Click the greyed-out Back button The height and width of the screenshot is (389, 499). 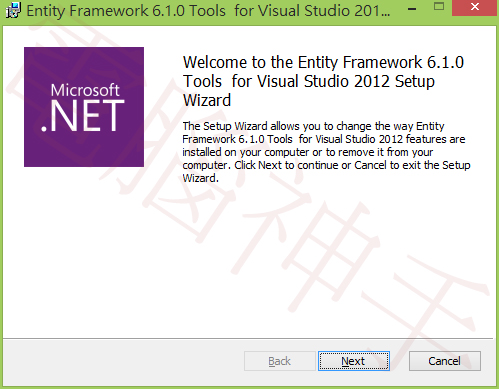280,361
